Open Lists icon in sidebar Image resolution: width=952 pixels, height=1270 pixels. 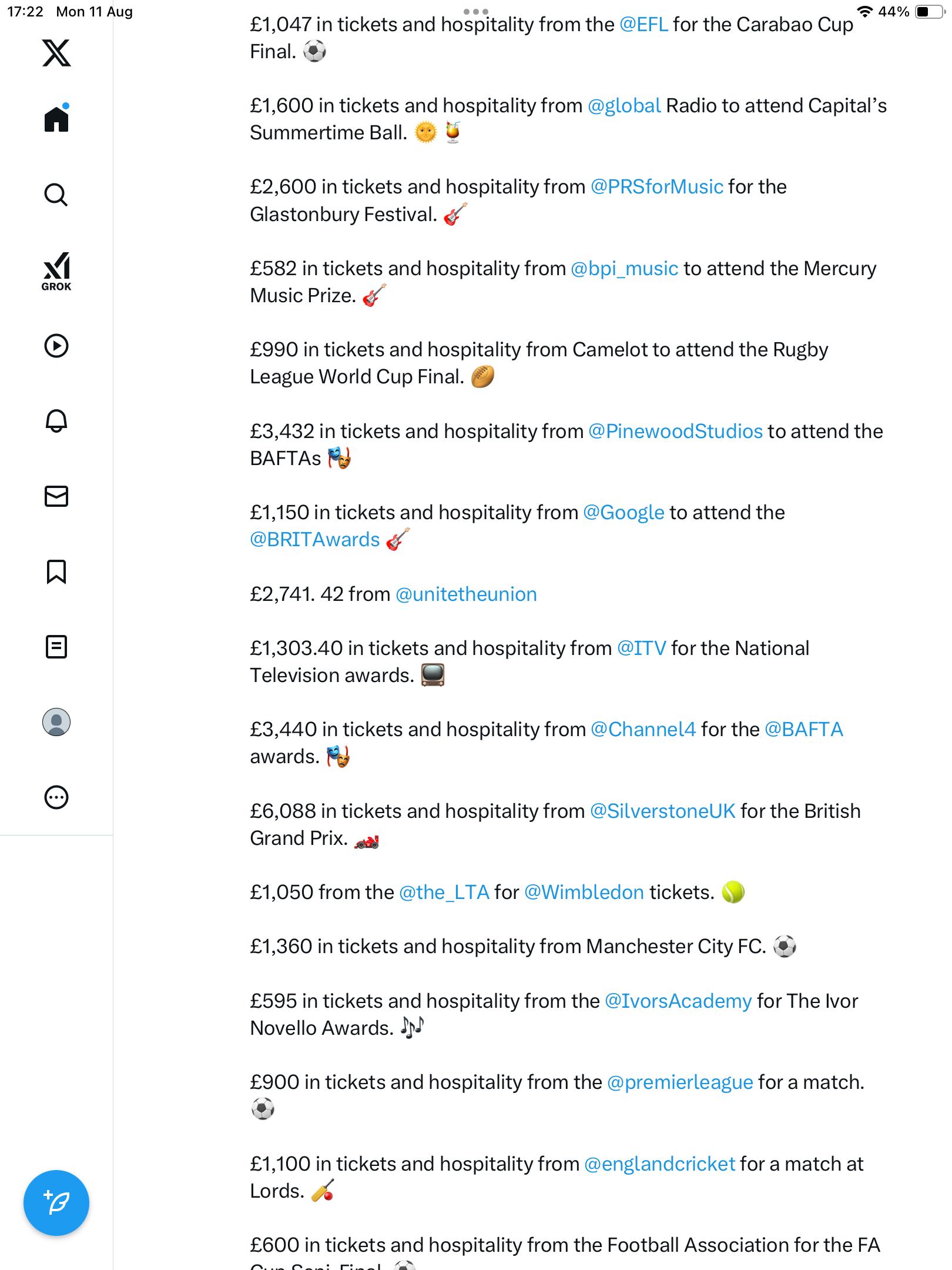click(56, 647)
